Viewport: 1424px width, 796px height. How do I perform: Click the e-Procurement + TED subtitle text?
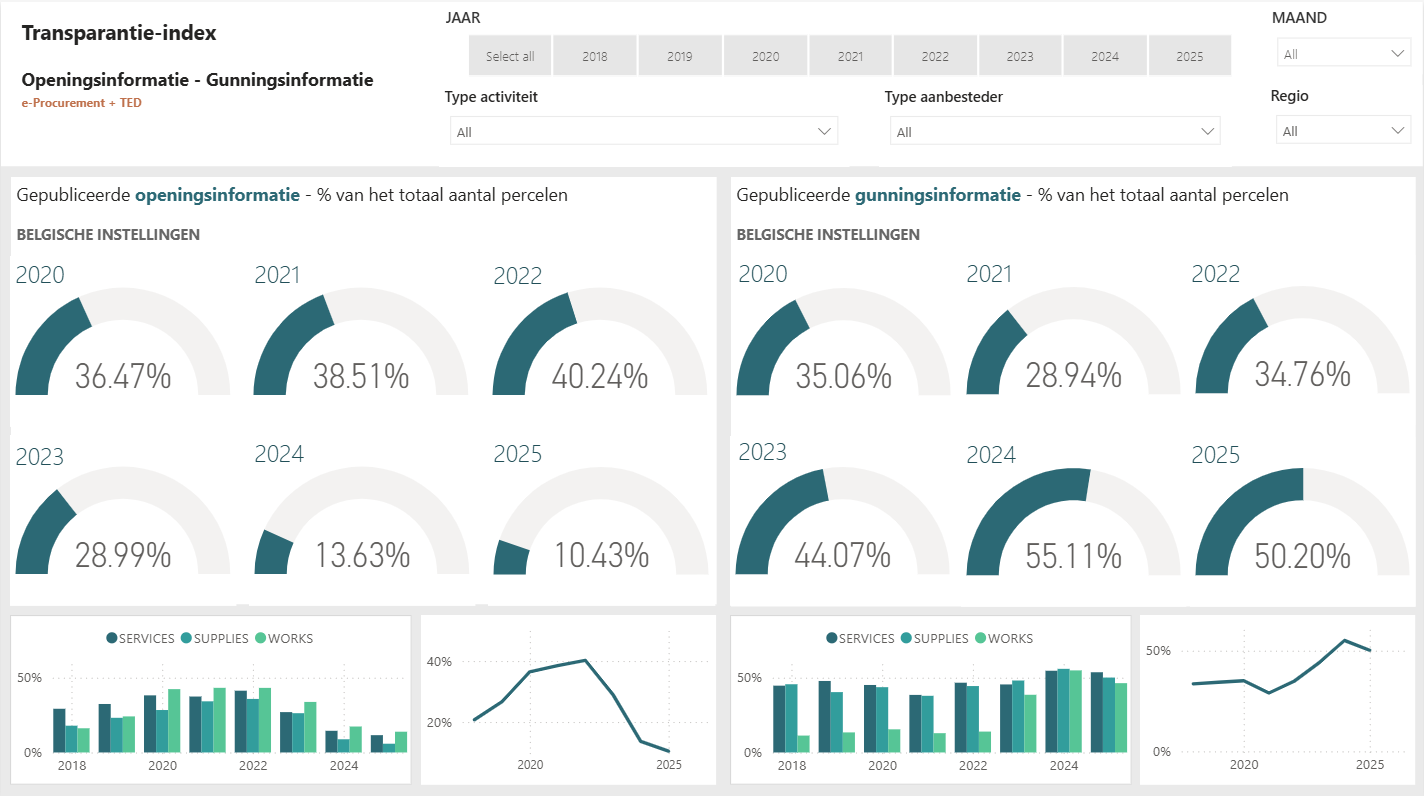click(82, 103)
